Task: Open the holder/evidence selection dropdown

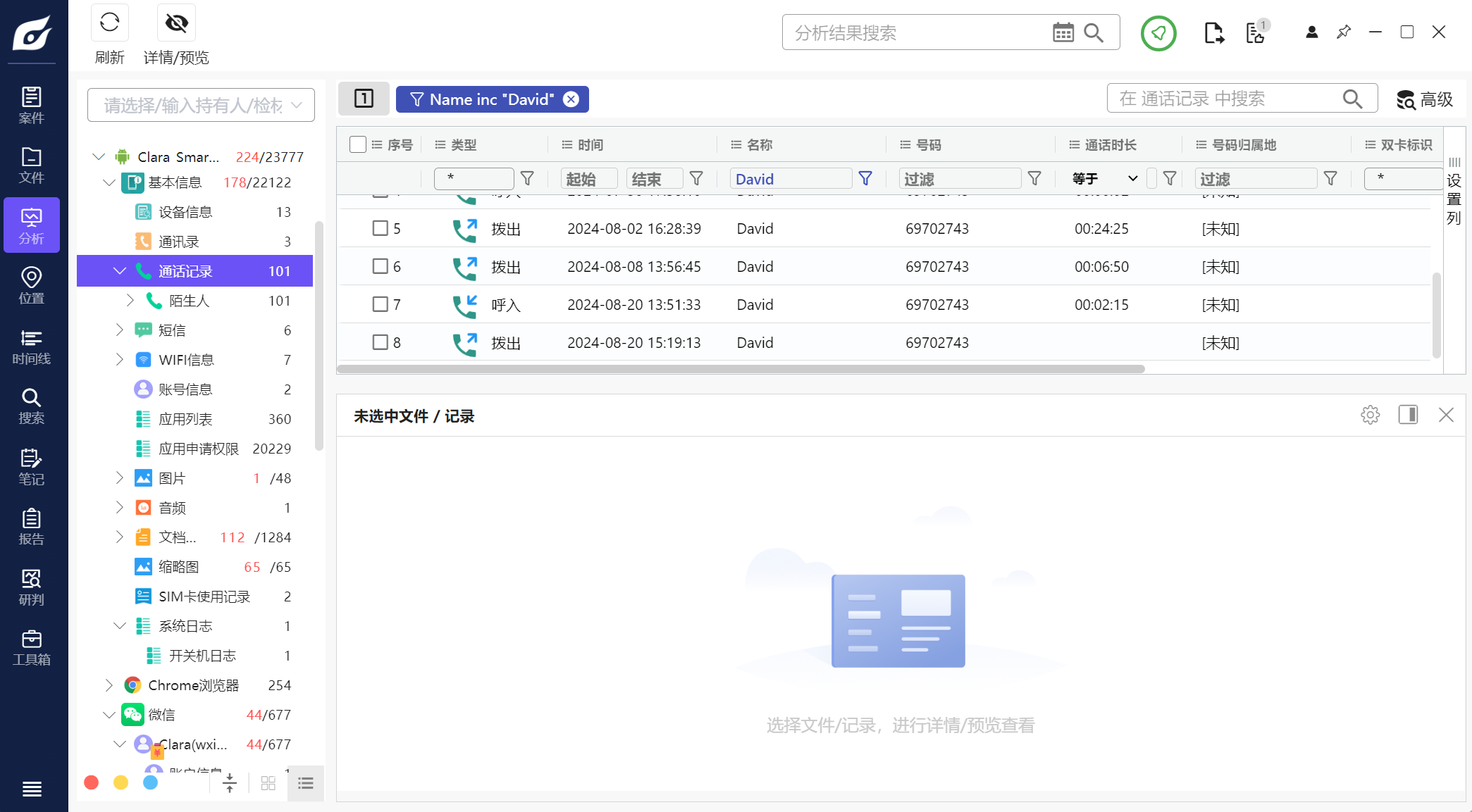Action: (x=201, y=105)
